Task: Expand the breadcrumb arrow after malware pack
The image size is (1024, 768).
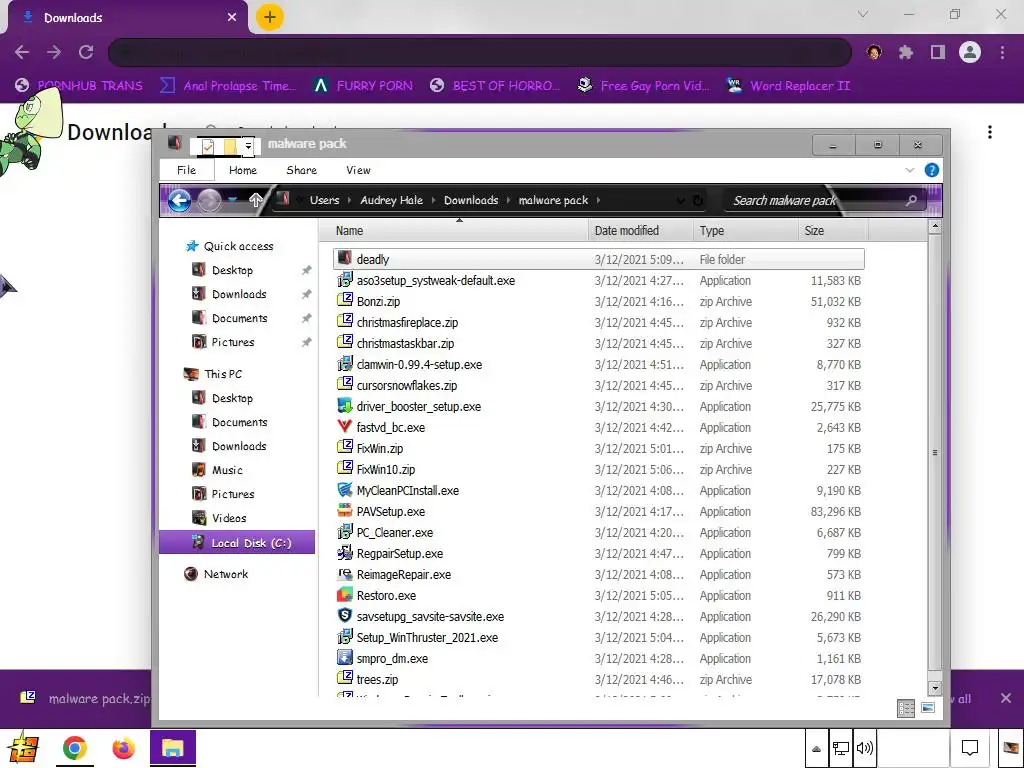Action: pyautogui.click(x=598, y=200)
